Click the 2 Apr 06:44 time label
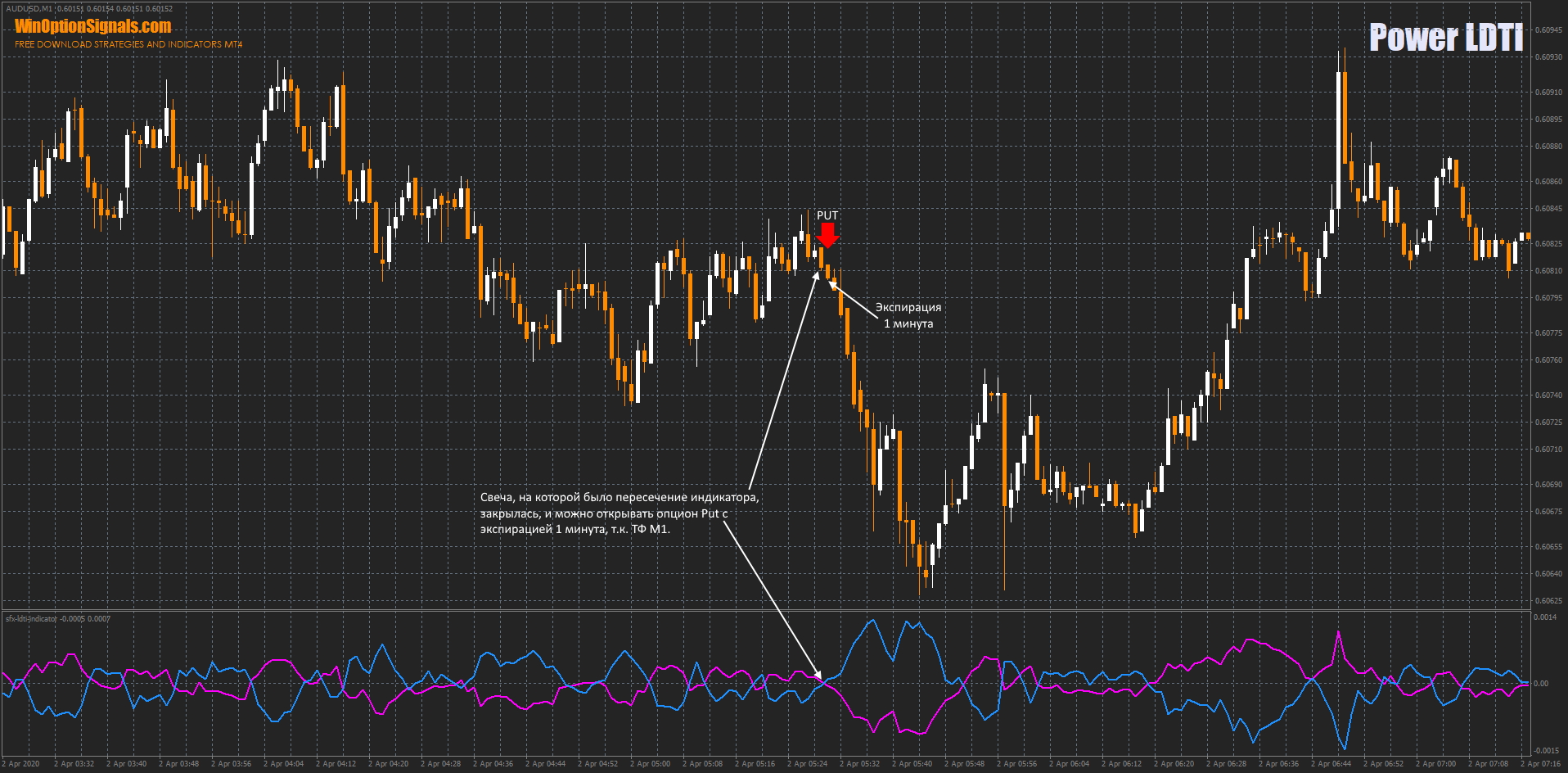1568x773 pixels. (x=1331, y=764)
